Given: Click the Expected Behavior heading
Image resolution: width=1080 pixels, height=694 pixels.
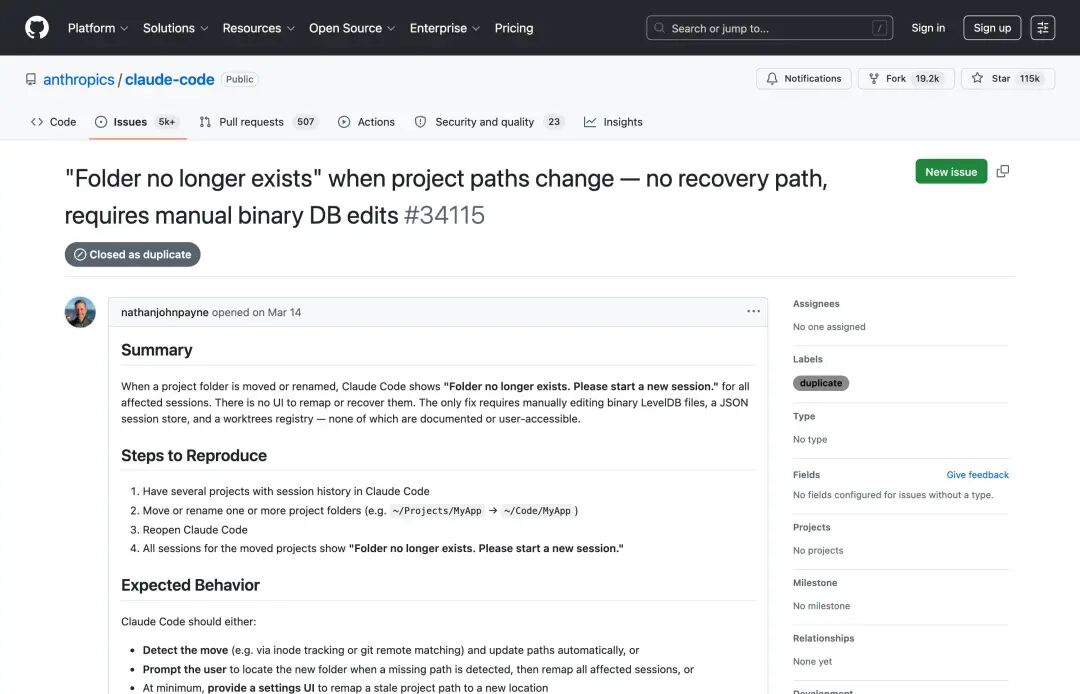Looking at the screenshot, I should click(191, 585).
